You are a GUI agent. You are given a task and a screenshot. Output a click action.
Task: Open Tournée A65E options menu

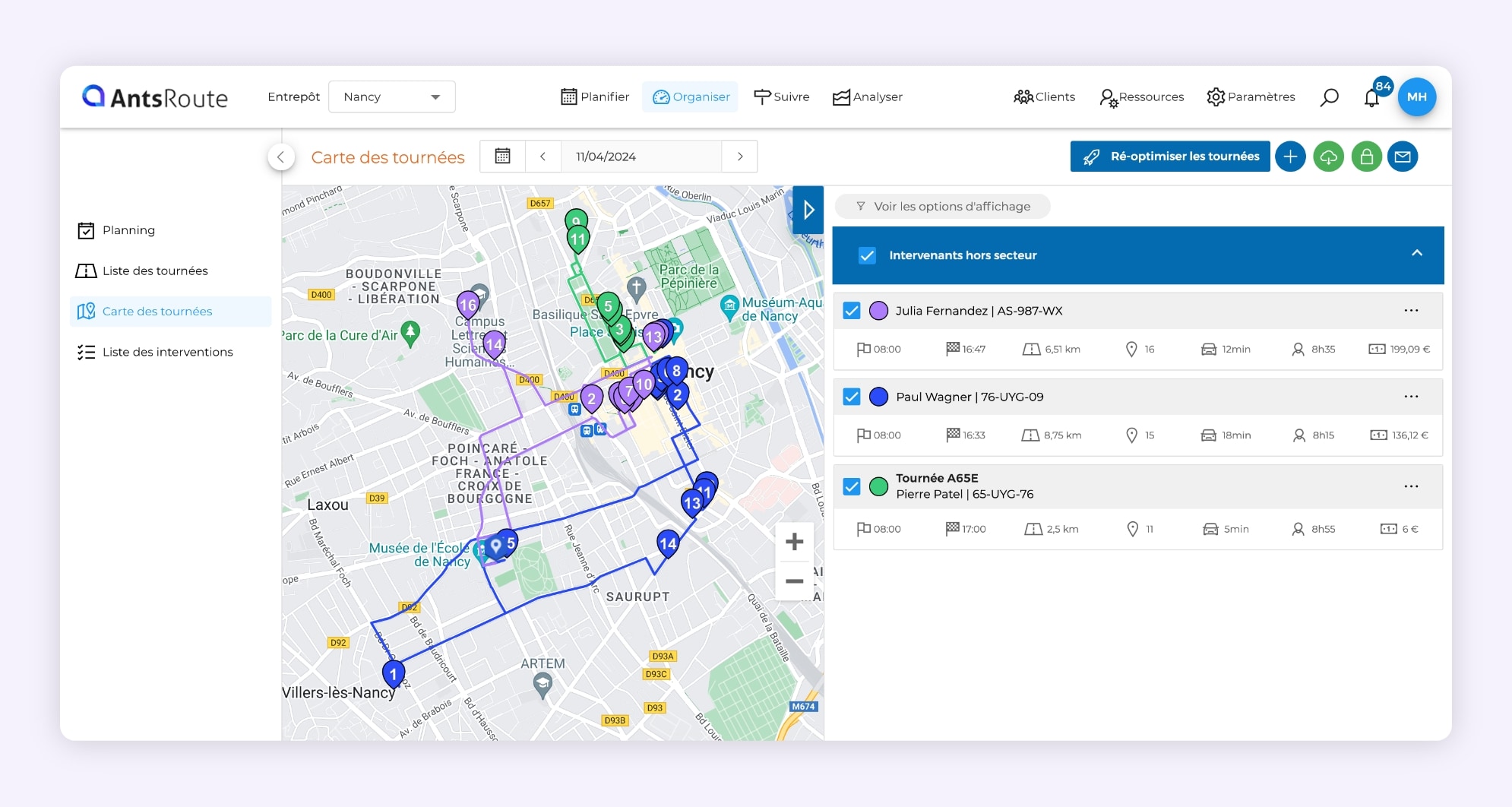click(x=1412, y=486)
